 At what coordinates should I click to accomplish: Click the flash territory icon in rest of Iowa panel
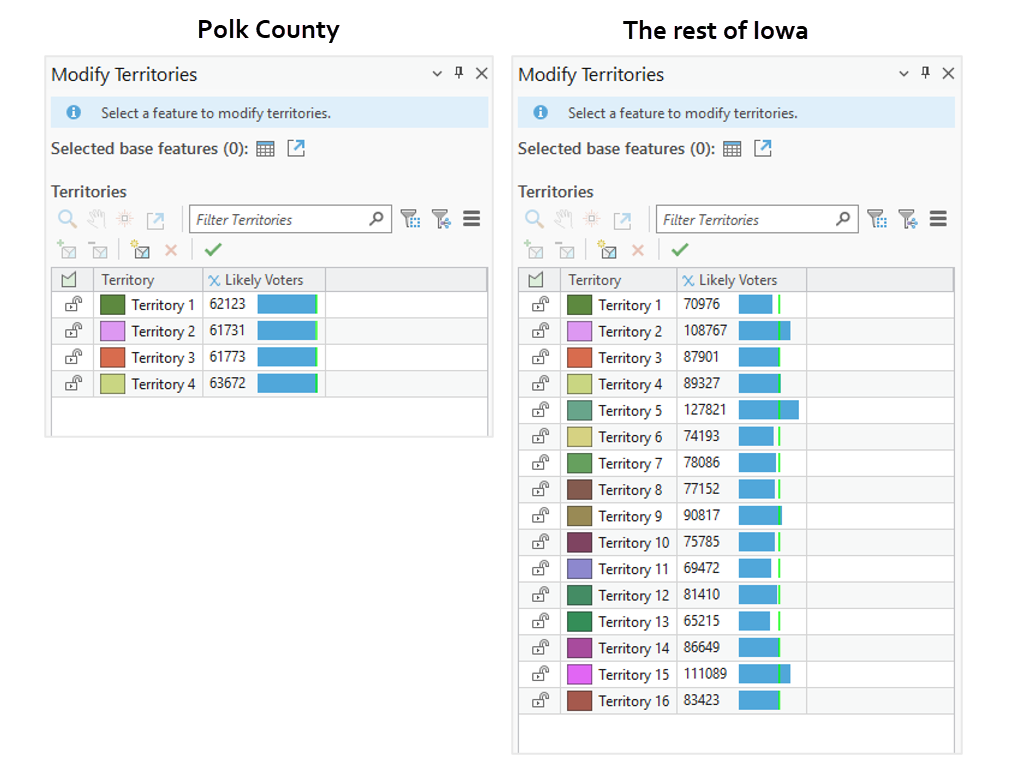[592, 219]
